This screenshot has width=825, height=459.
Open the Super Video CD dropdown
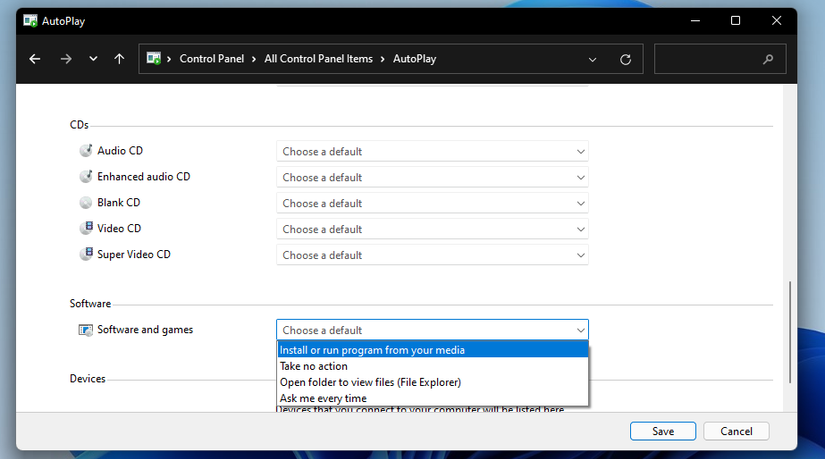(432, 255)
